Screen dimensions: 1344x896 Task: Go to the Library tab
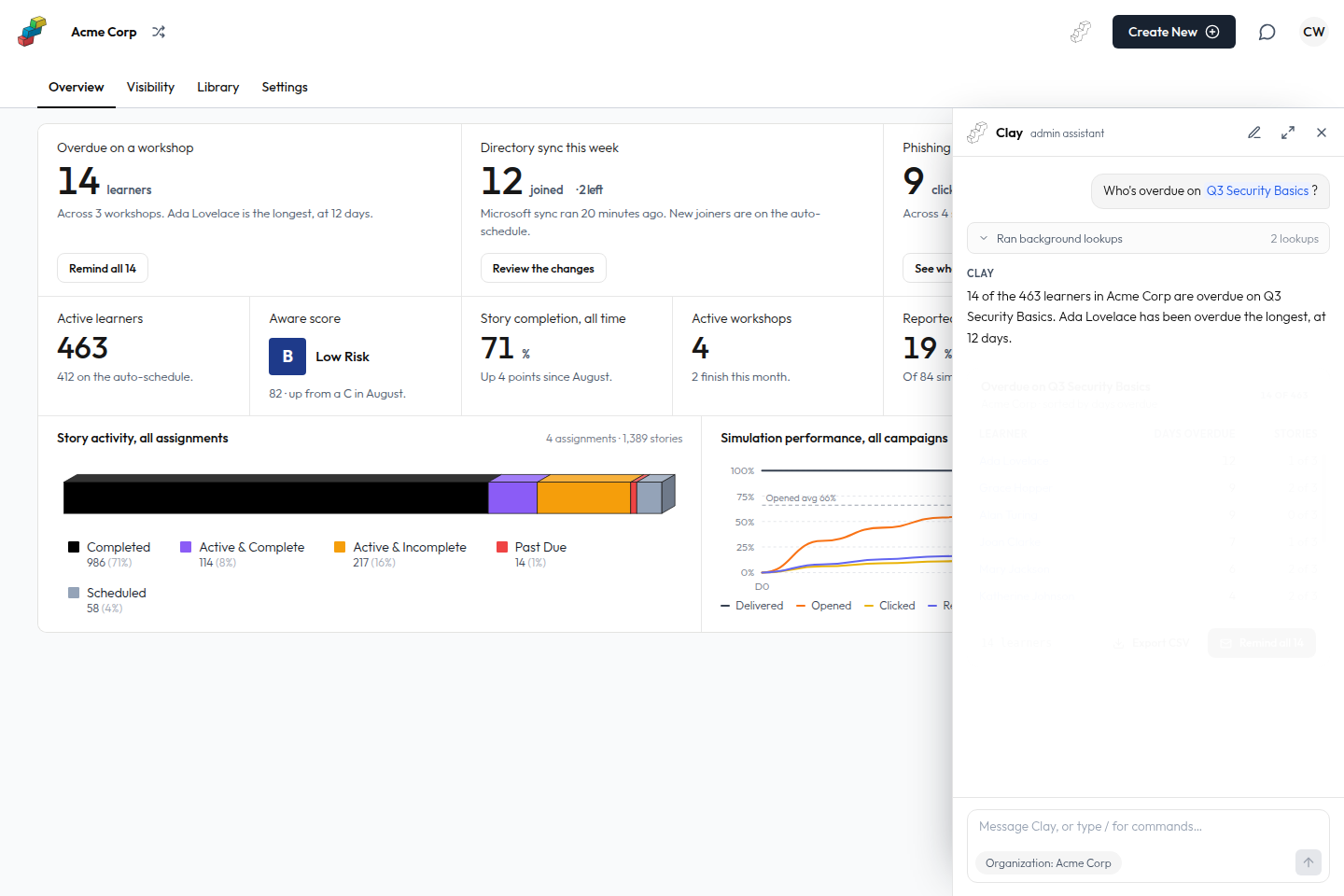coord(218,87)
